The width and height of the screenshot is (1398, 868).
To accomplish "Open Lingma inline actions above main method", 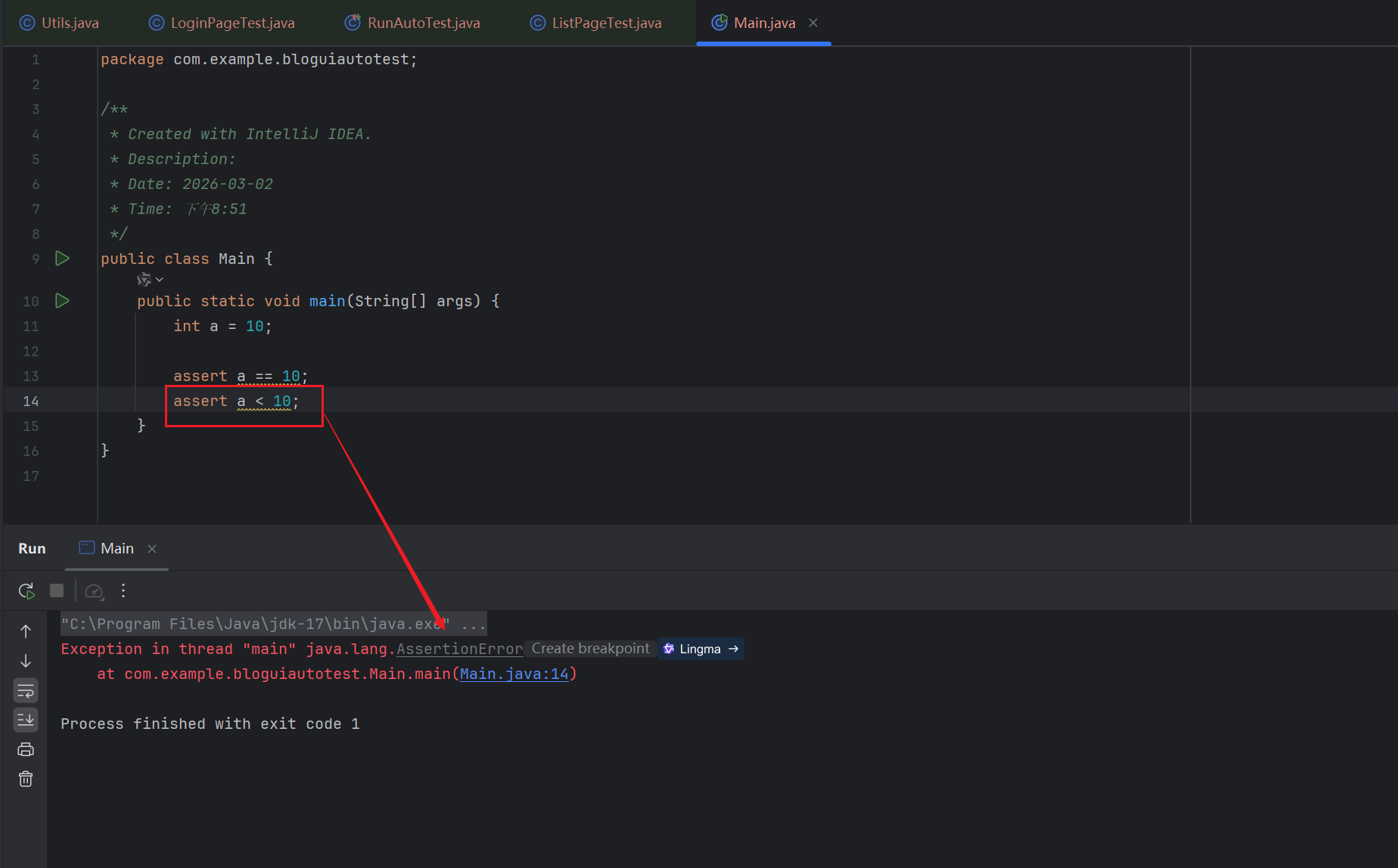I will (150, 280).
